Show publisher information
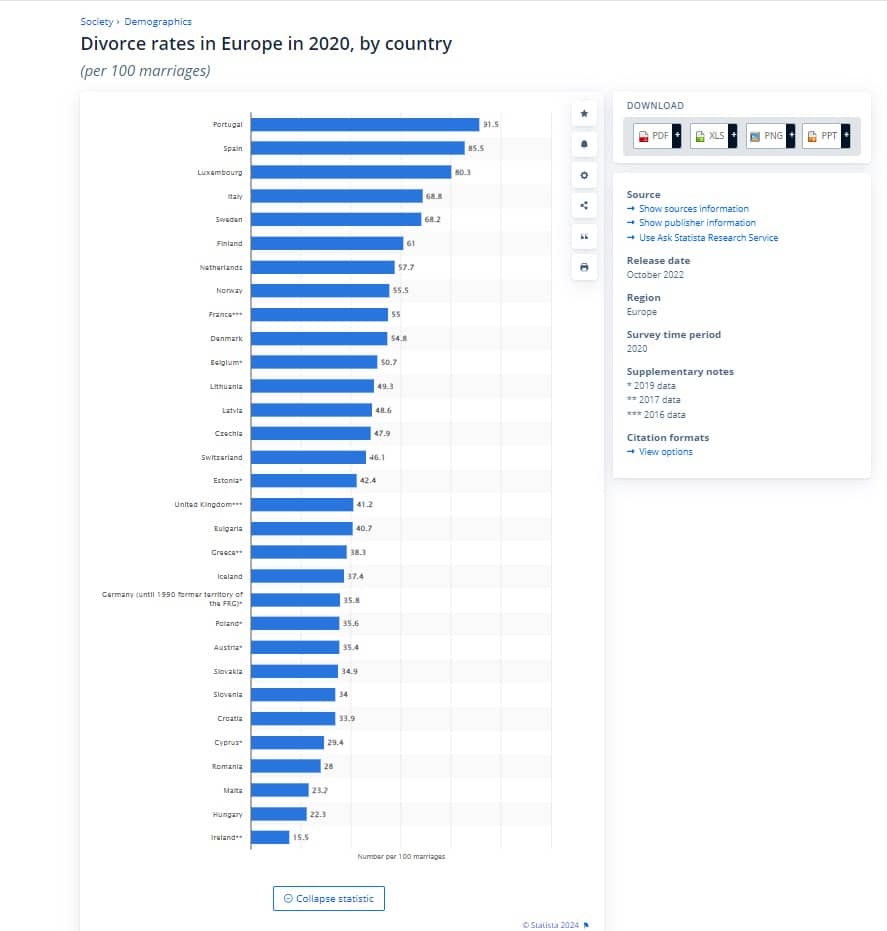The width and height of the screenshot is (887, 931). click(697, 223)
